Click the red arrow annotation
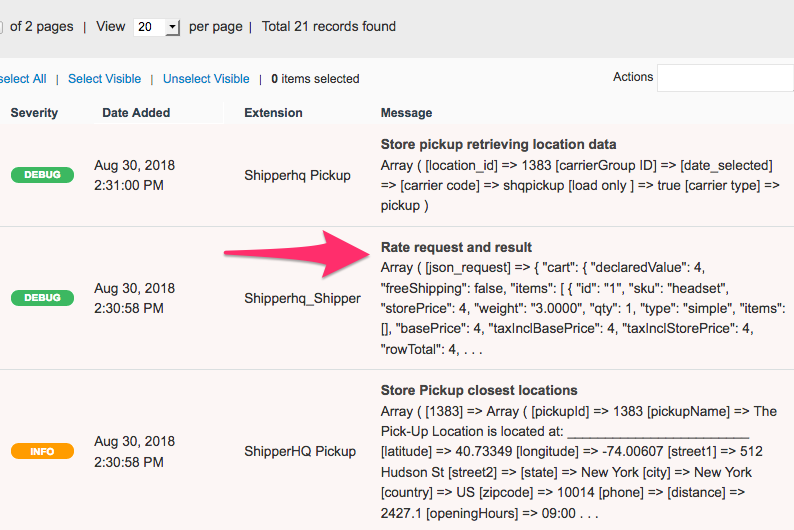 [290, 252]
